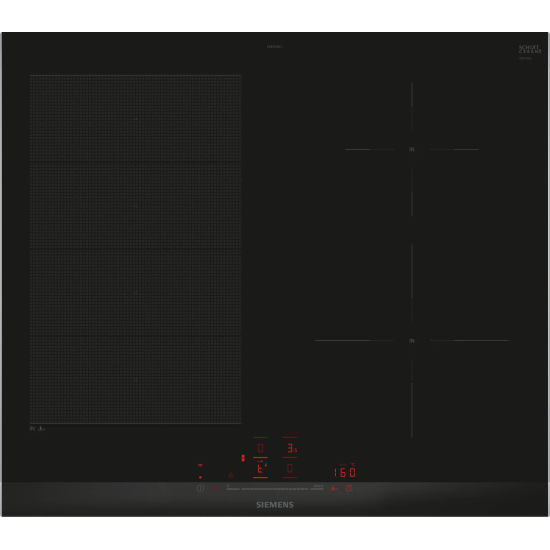Tap the frying sensor pan icon
Viewport: 550px width, 550px height.
[334, 488]
